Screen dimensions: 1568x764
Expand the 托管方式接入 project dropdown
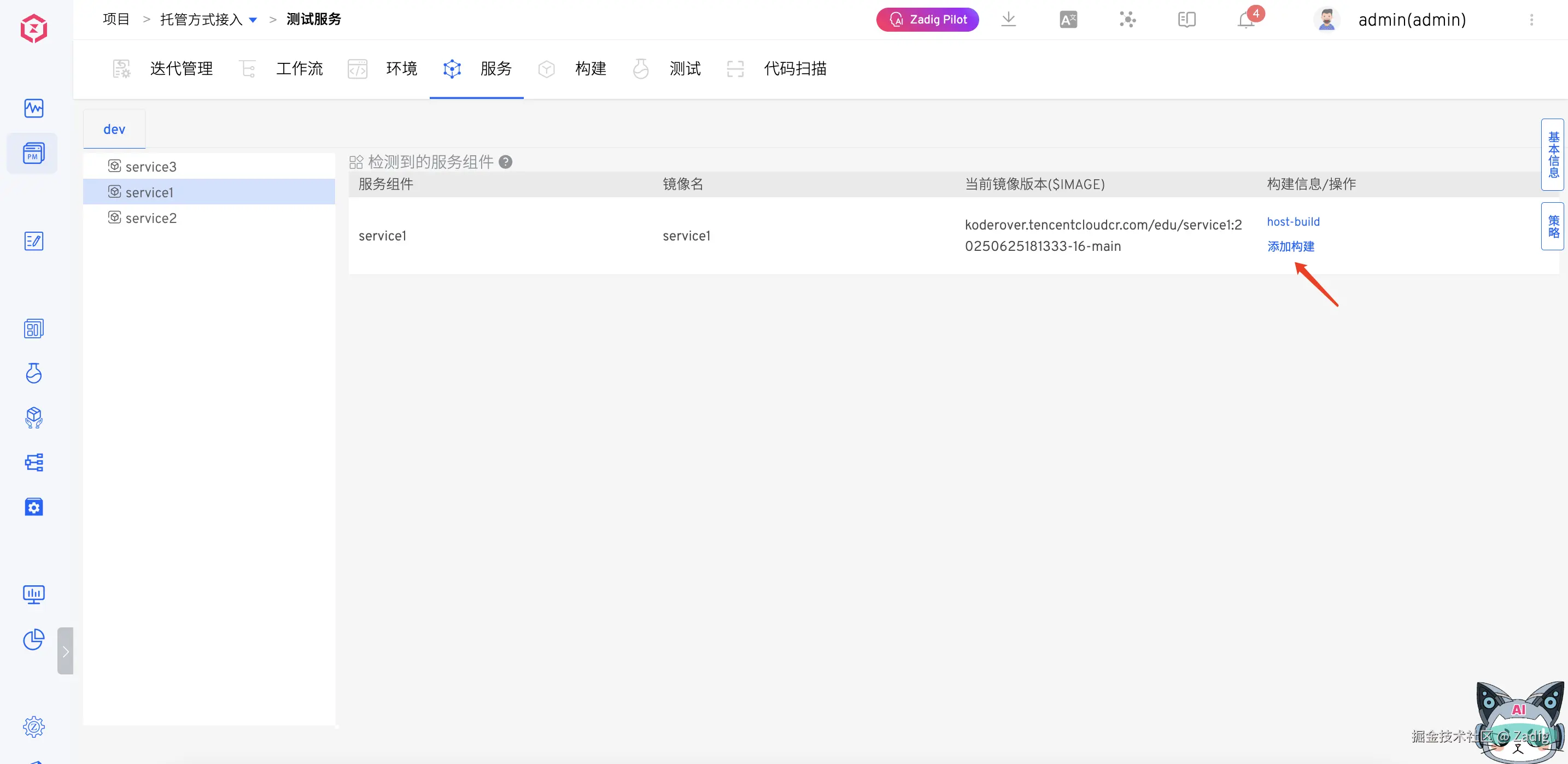253,20
